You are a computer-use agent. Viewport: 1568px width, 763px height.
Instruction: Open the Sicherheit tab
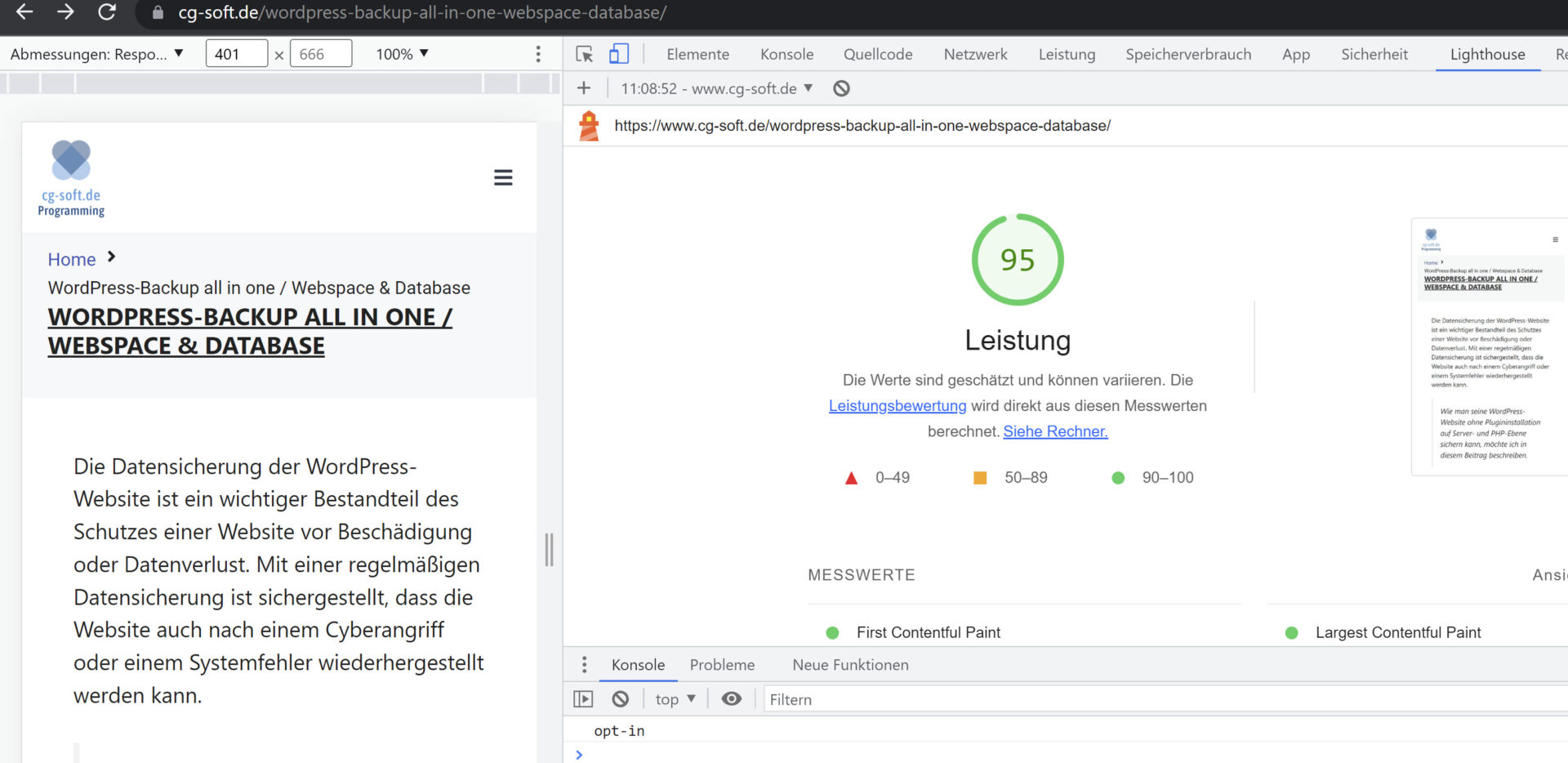point(1374,54)
